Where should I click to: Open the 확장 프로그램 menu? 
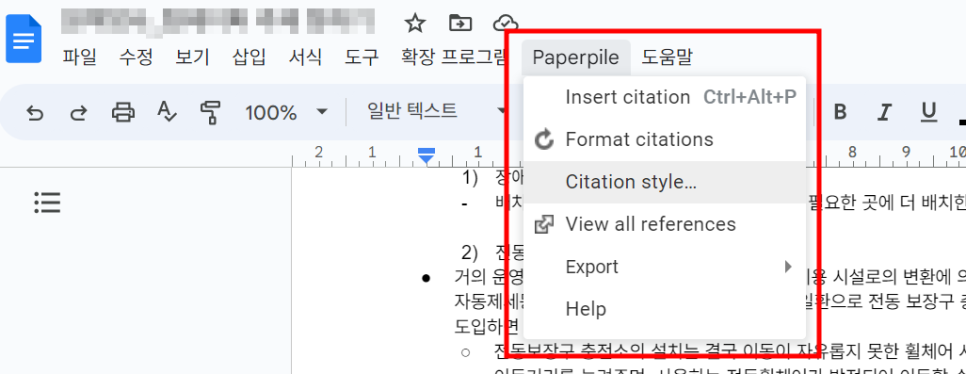[x=453, y=57]
